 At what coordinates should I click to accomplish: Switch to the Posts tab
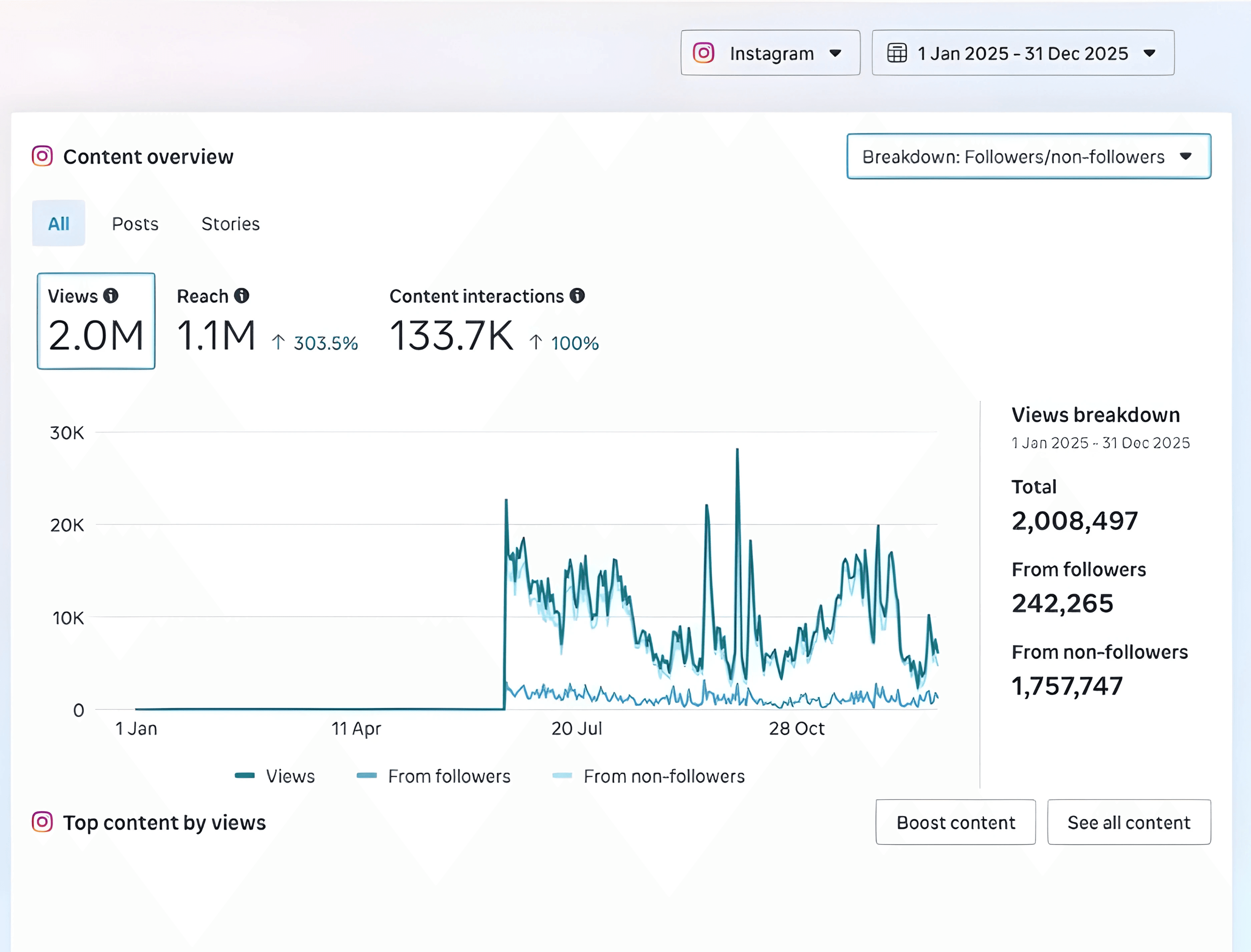point(135,224)
